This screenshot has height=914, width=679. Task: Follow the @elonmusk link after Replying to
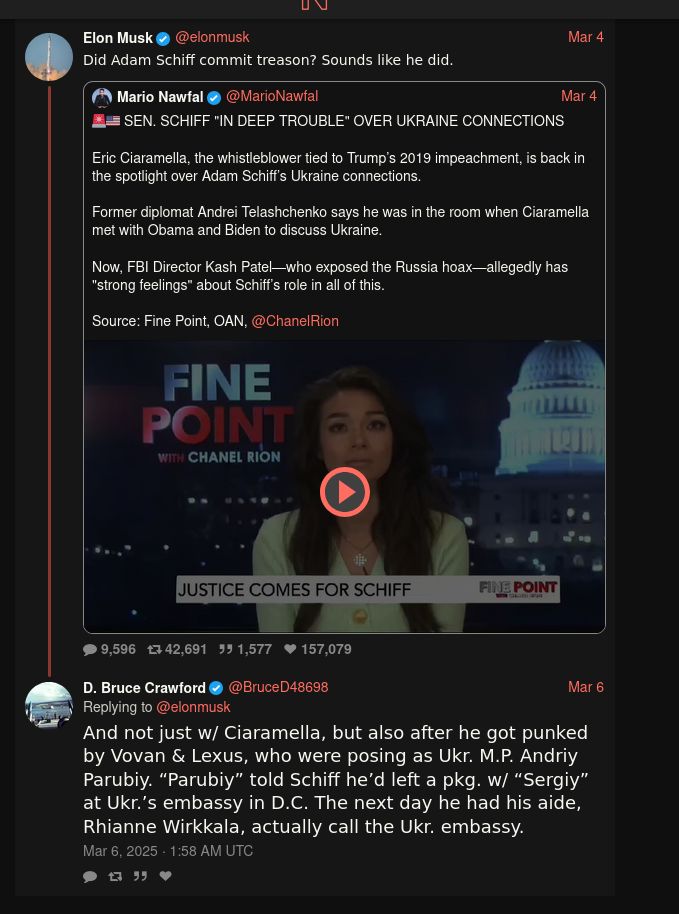[194, 707]
